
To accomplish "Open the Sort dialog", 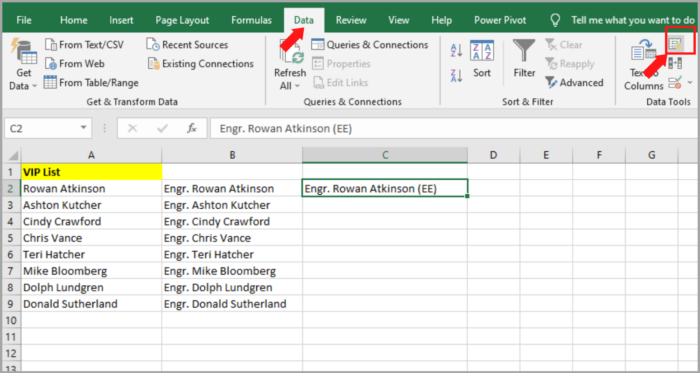I will 482,58.
